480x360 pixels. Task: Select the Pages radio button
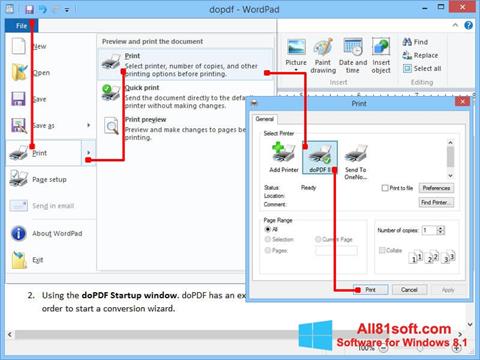[268, 250]
